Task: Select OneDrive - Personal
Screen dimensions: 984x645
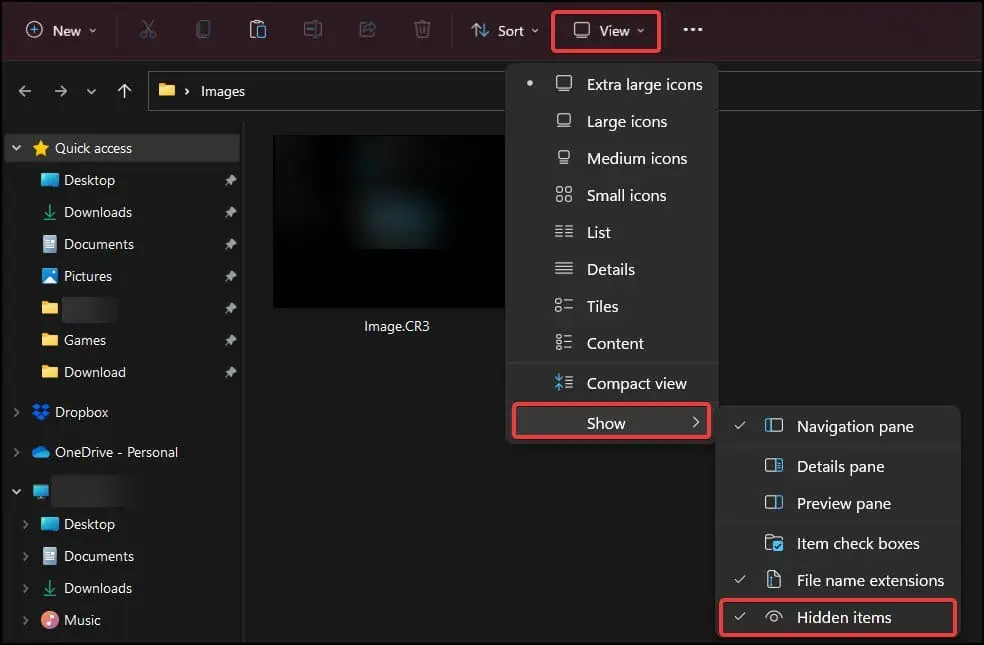Action: coord(116,452)
